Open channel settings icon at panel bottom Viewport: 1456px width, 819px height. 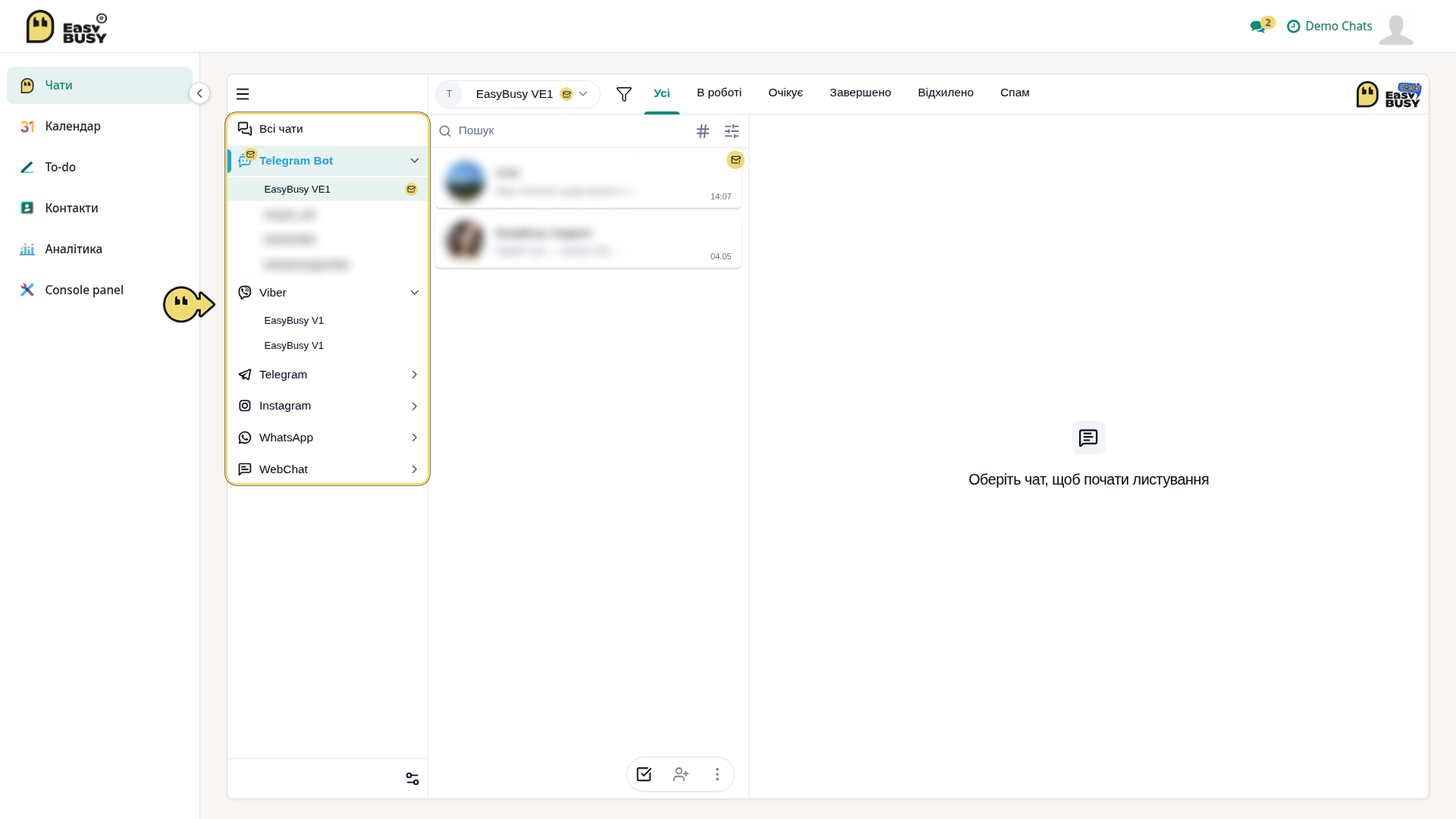[413, 780]
